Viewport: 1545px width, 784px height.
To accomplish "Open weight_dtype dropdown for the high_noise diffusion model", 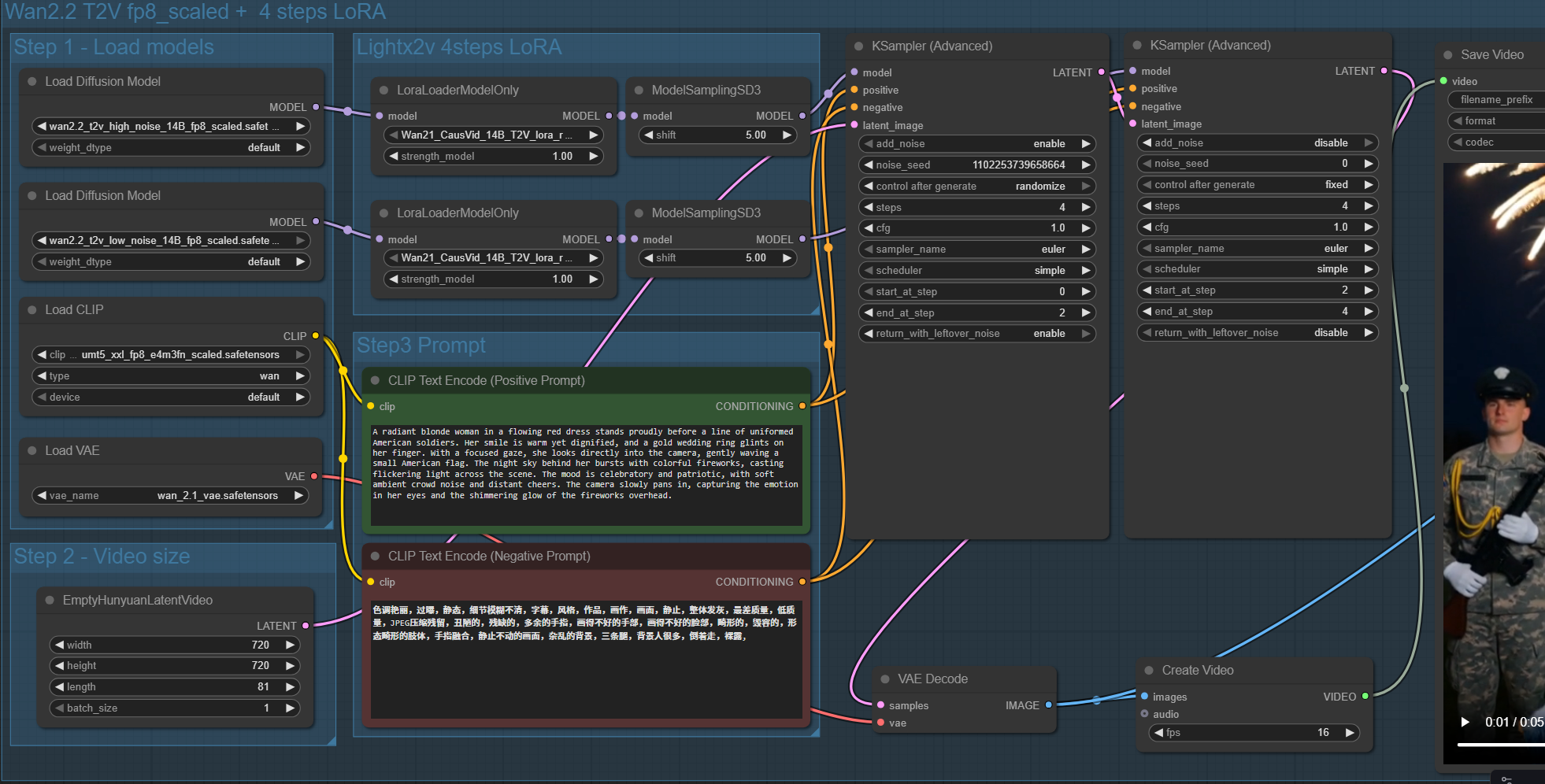I will 171,148.
